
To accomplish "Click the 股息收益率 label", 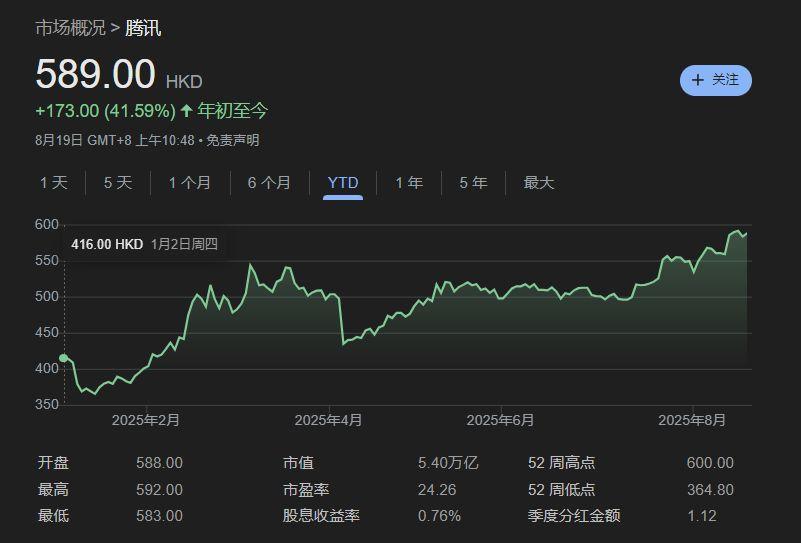I will [x=321, y=515].
